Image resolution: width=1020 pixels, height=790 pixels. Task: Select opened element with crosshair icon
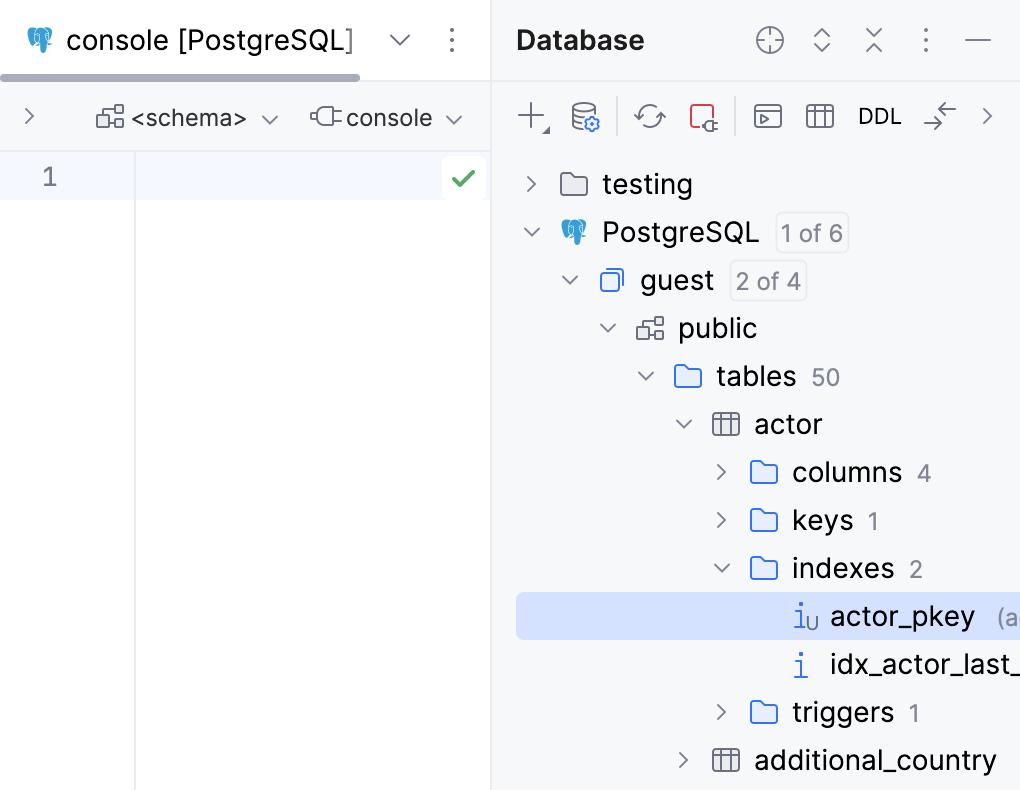click(770, 40)
